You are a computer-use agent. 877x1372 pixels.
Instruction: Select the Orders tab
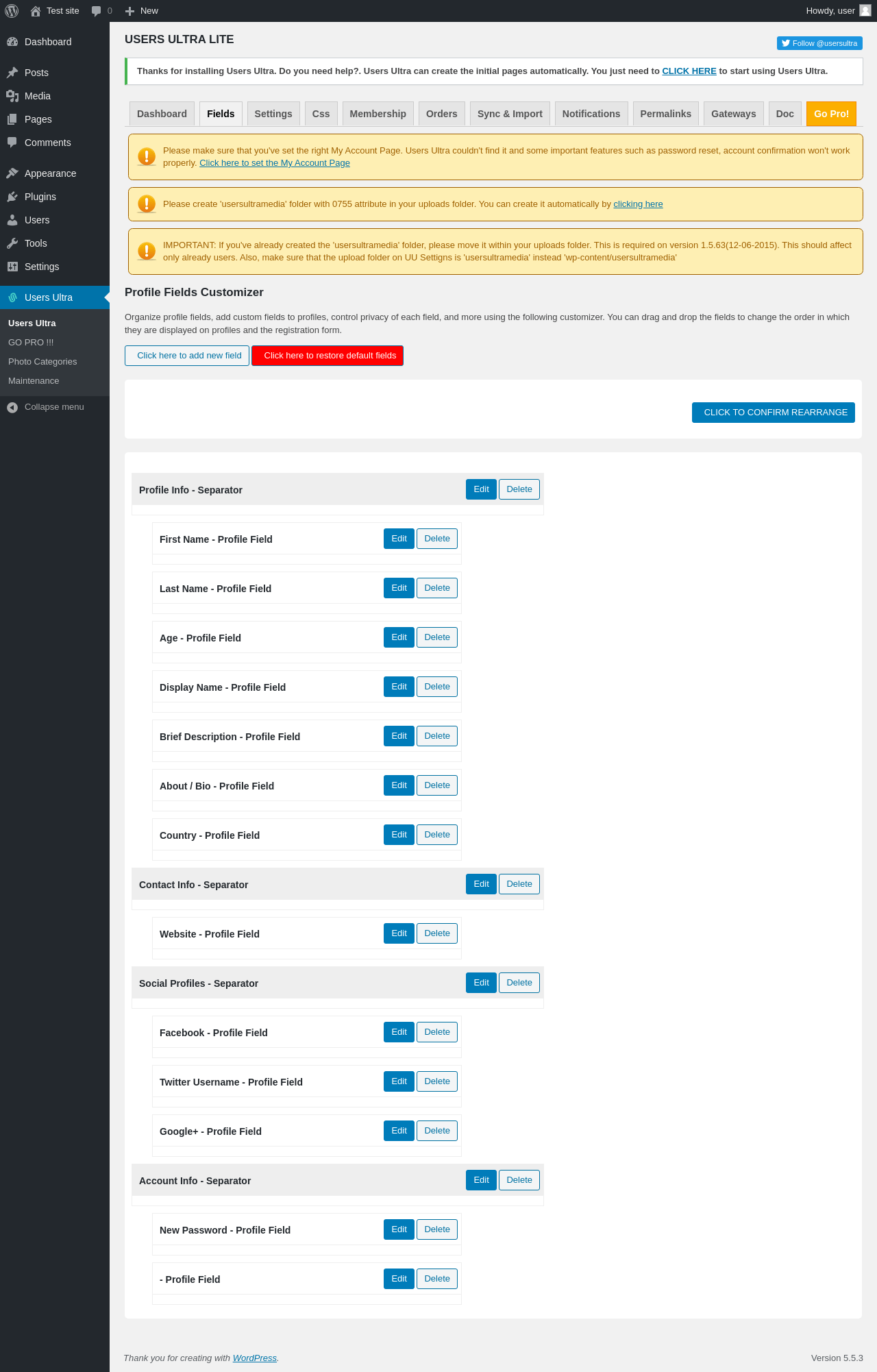[x=442, y=114]
